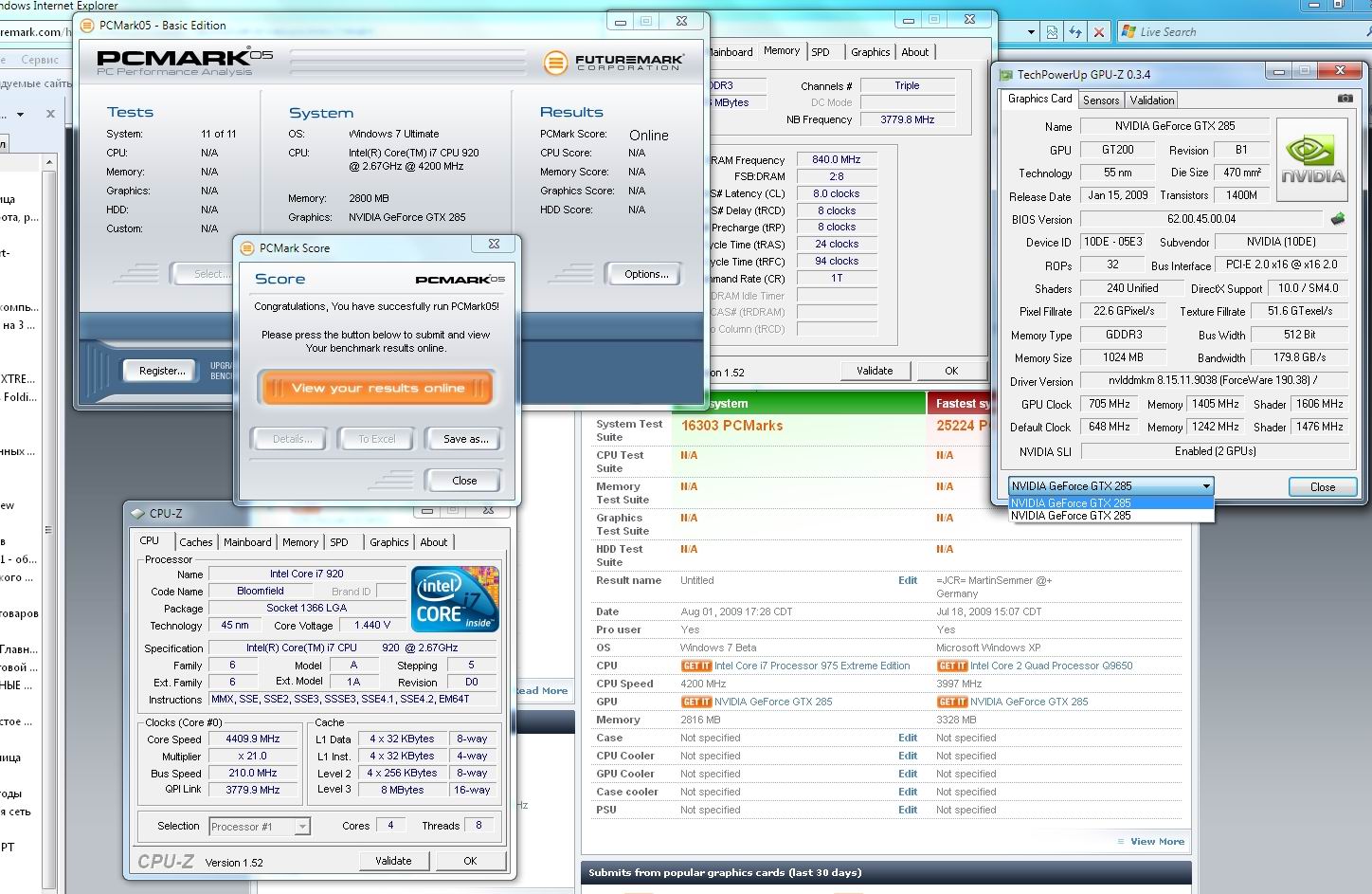Viewport: 1372px width, 894px height.
Task: Close the PCMark Score dialog with the X
Action: click(x=494, y=244)
